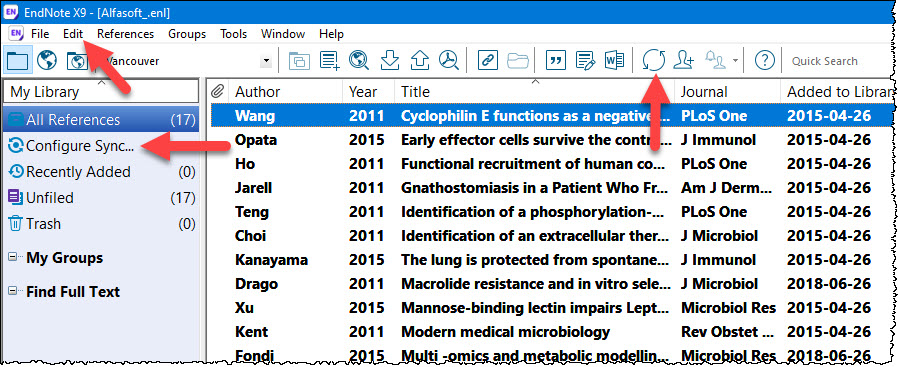
Task: Open the File menu
Action: click(x=40, y=34)
